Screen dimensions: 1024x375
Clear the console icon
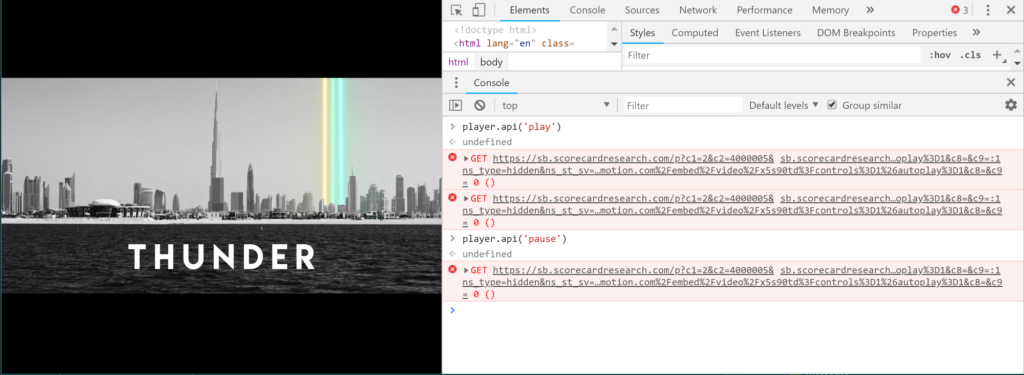[x=479, y=105]
